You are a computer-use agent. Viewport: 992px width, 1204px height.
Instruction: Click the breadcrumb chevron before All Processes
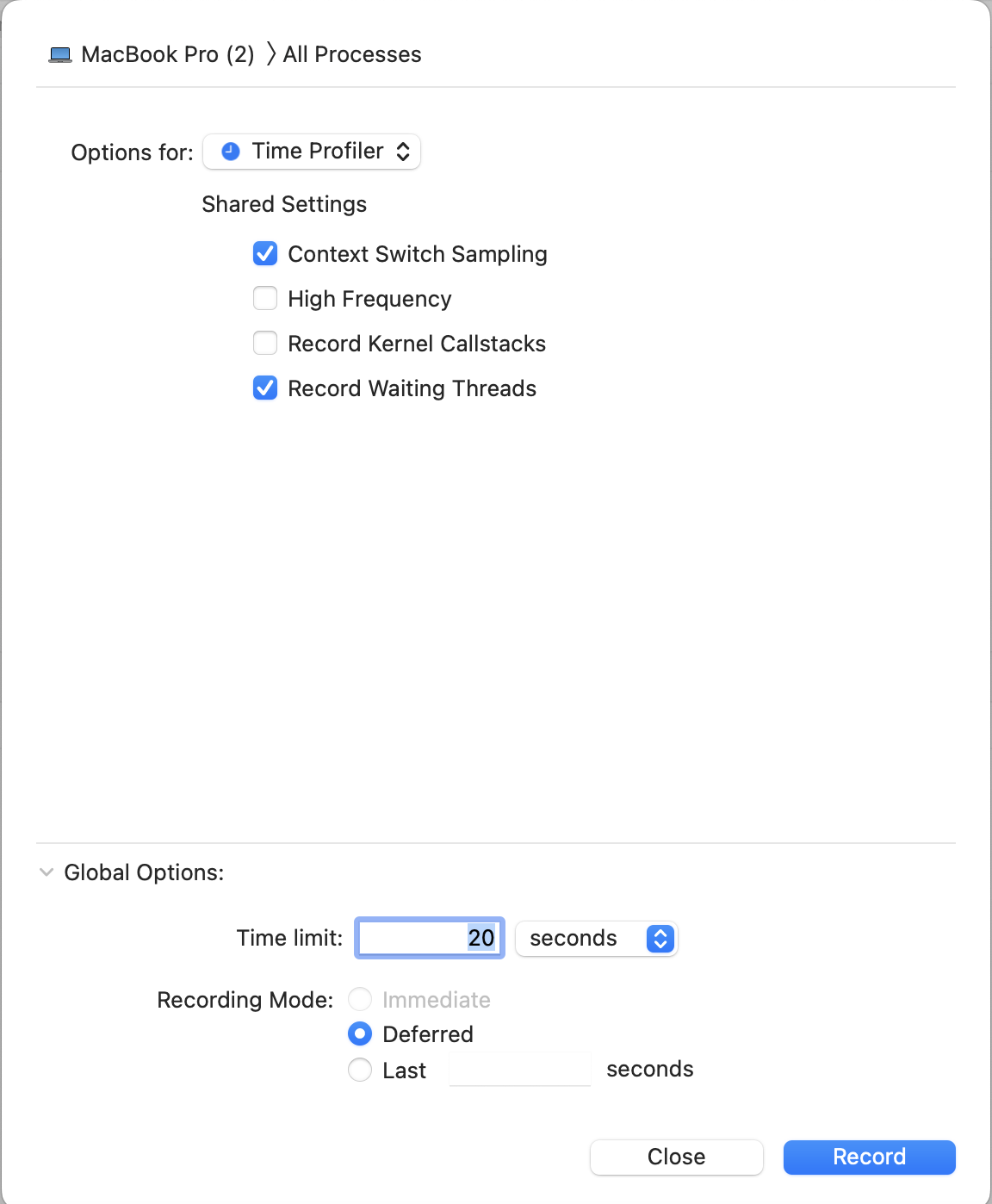271,54
